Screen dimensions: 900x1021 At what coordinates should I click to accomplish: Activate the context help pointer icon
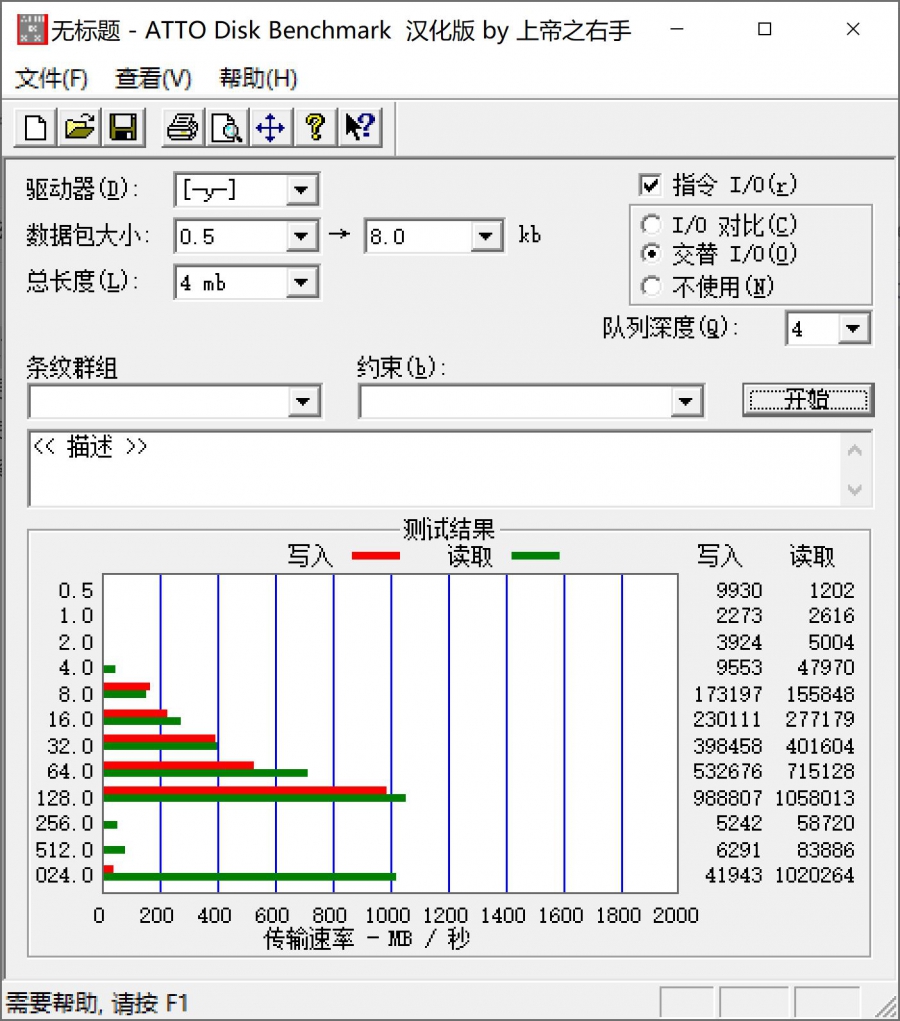(359, 127)
